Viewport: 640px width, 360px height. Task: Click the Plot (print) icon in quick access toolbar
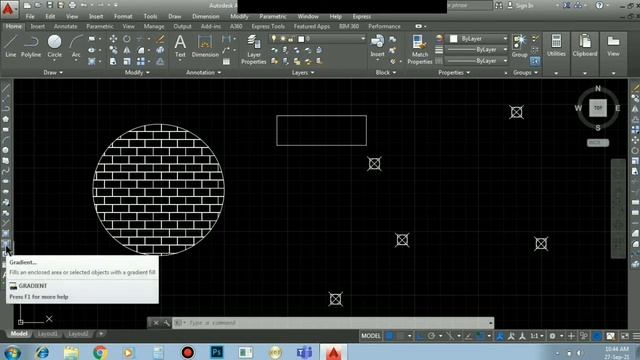(x=72, y=5)
